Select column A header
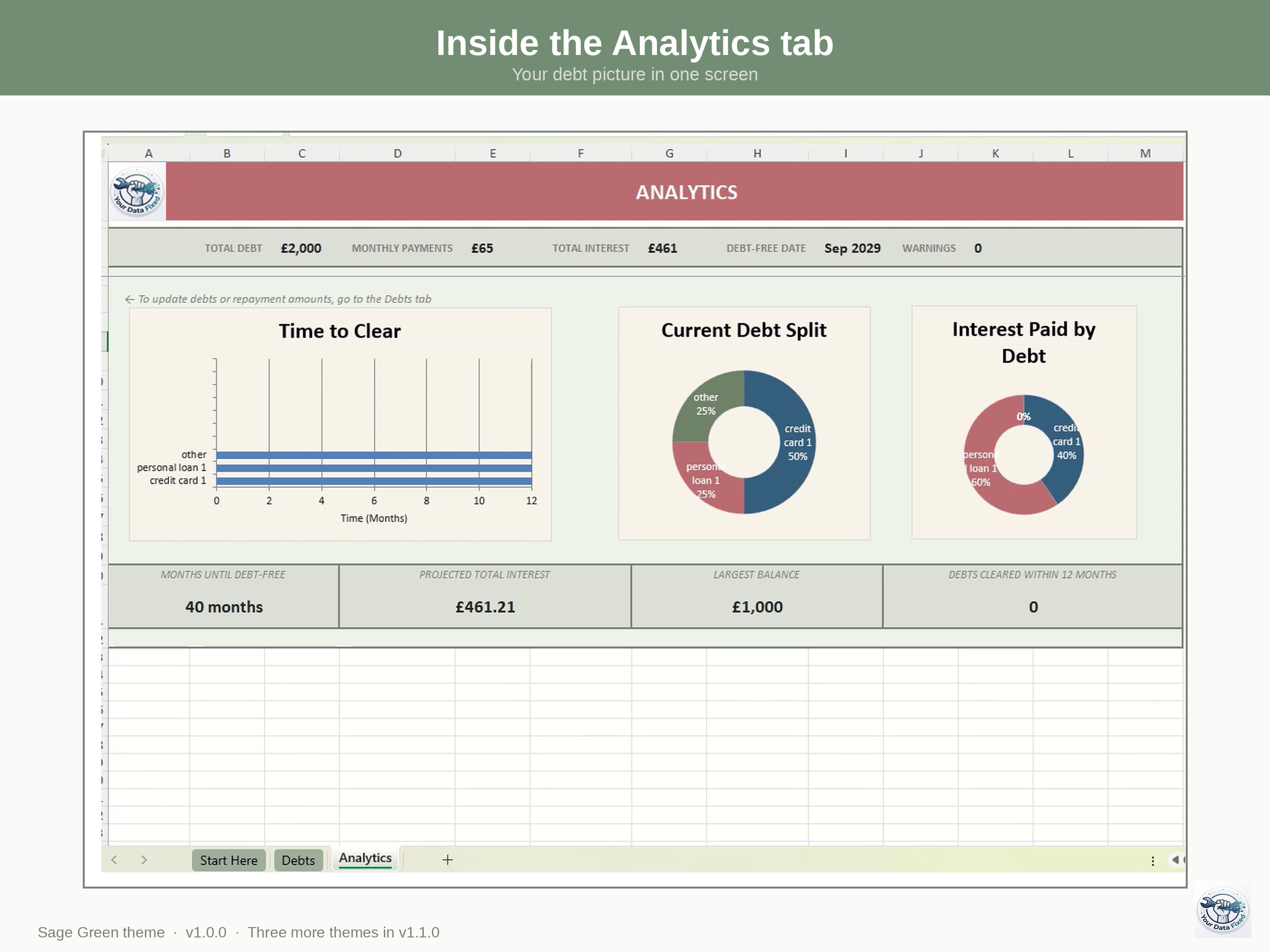This screenshot has height=952, width=1270. (x=149, y=153)
